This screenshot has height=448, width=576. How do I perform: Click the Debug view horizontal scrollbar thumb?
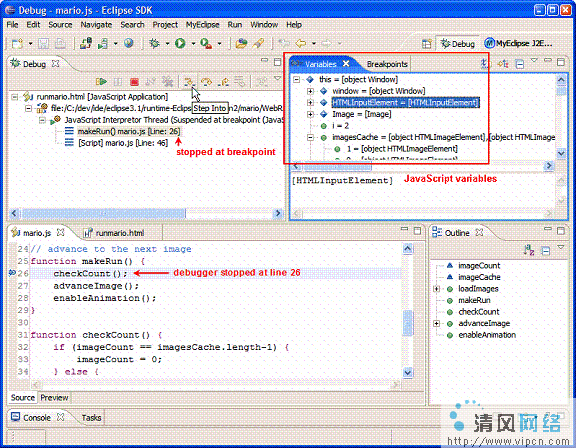(103, 213)
